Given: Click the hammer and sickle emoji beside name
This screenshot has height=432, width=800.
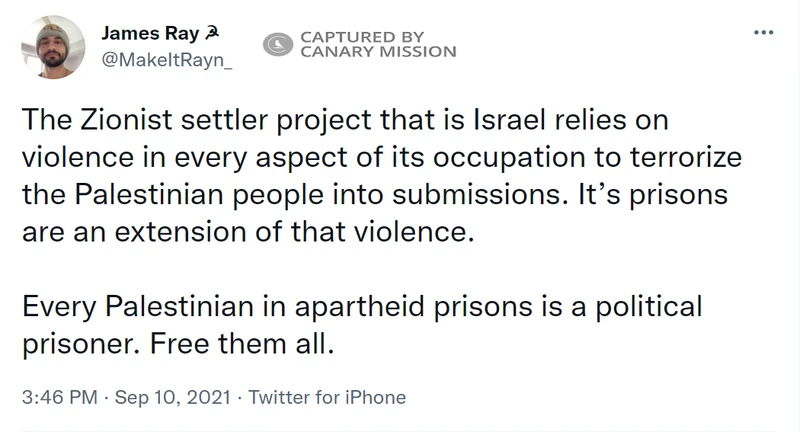Looking at the screenshot, I should [x=212, y=34].
